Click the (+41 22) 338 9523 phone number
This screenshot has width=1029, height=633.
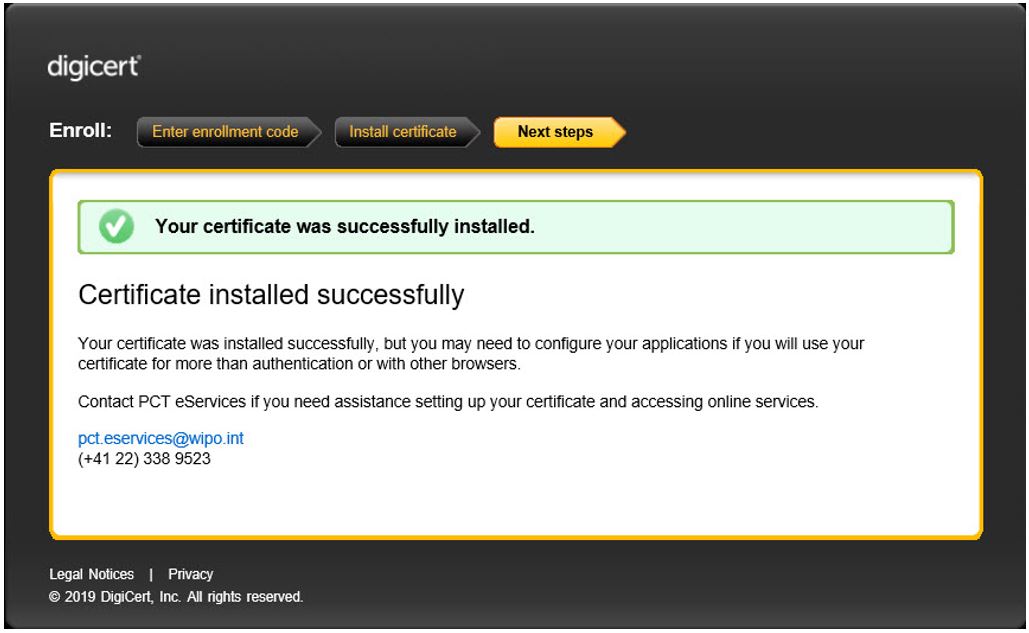tap(144, 459)
